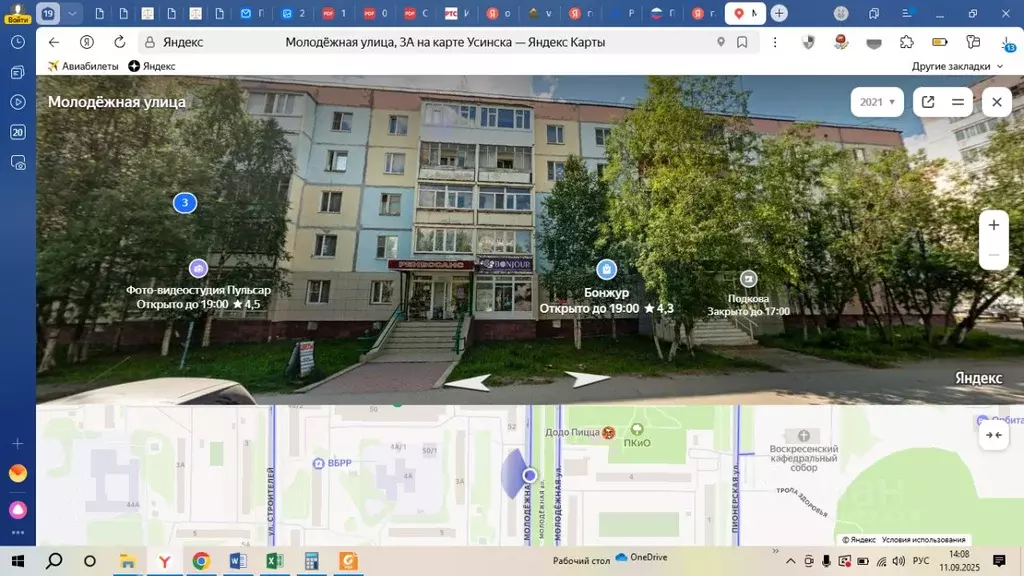This screenshot has height=576, width=1024.
Task: Click the Protect shield icon in toolbar
Action: point(808,42)
